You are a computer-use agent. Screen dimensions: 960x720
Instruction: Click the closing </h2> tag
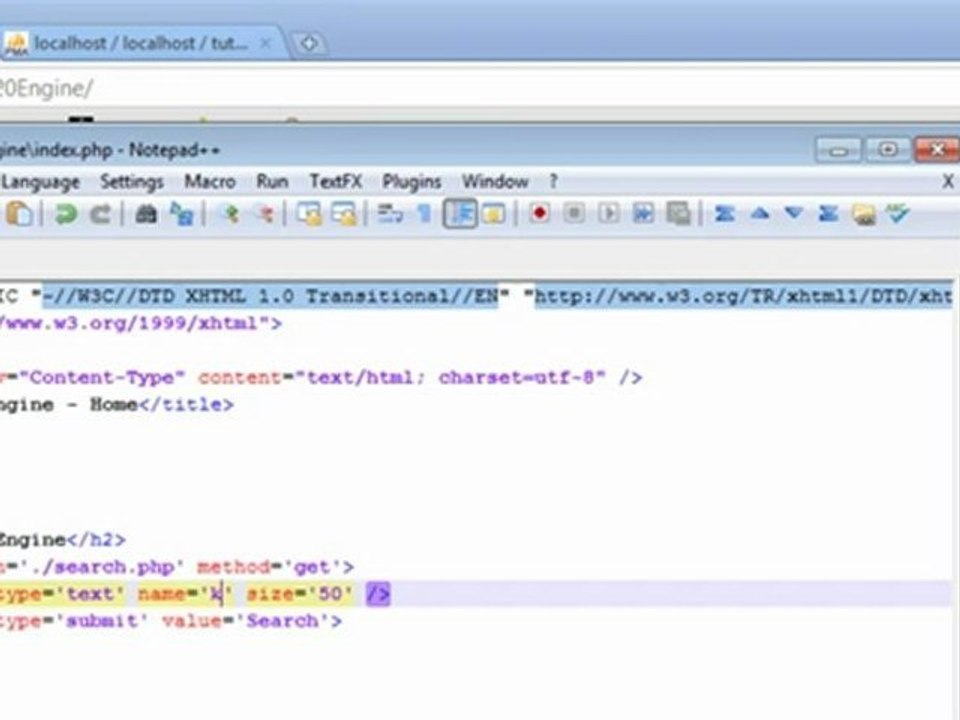point(96,540)
